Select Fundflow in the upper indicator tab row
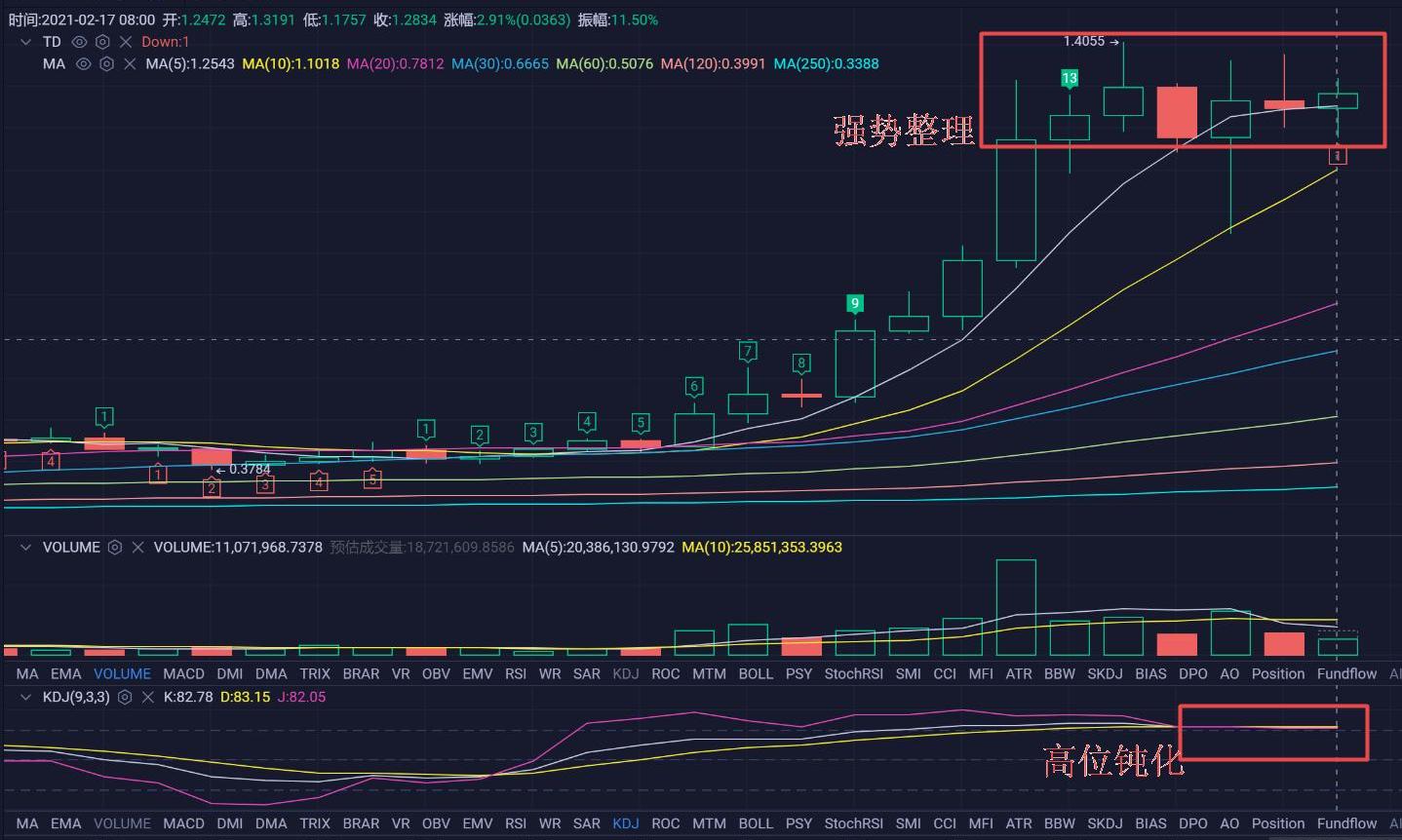The width and height of the screenshot is (1402, 840). pyautogui.click(x=1346, y=673)
